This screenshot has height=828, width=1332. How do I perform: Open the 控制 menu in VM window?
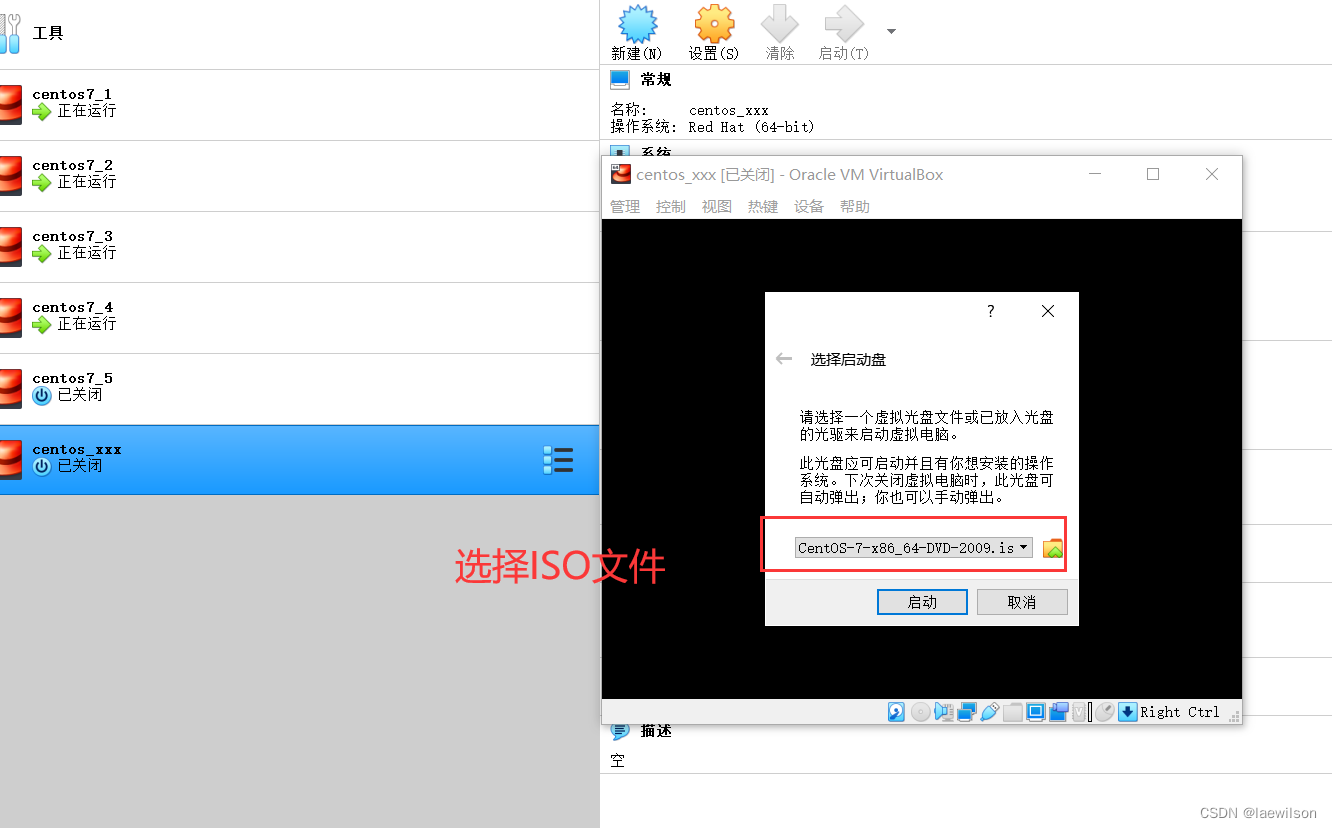[x=671, y=206]
